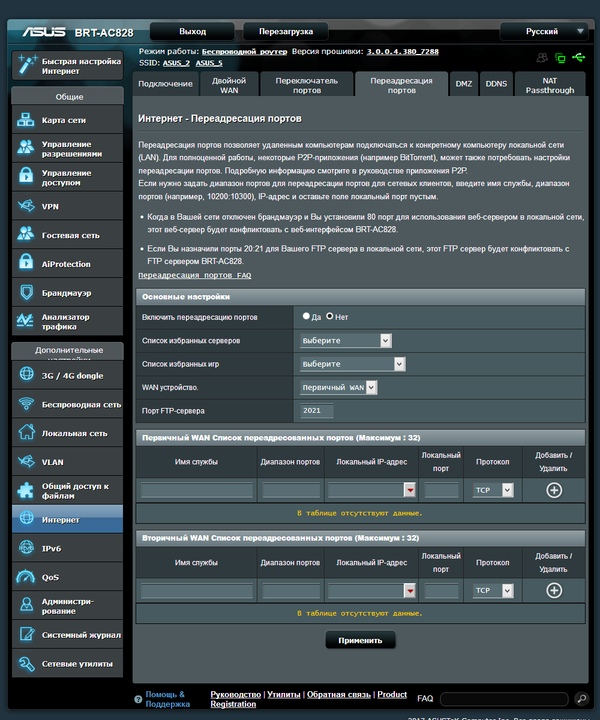This screenshot has width=600, height=720.
Task: Open Сетевые утилиты tools icon
Action: pos(26,664)
